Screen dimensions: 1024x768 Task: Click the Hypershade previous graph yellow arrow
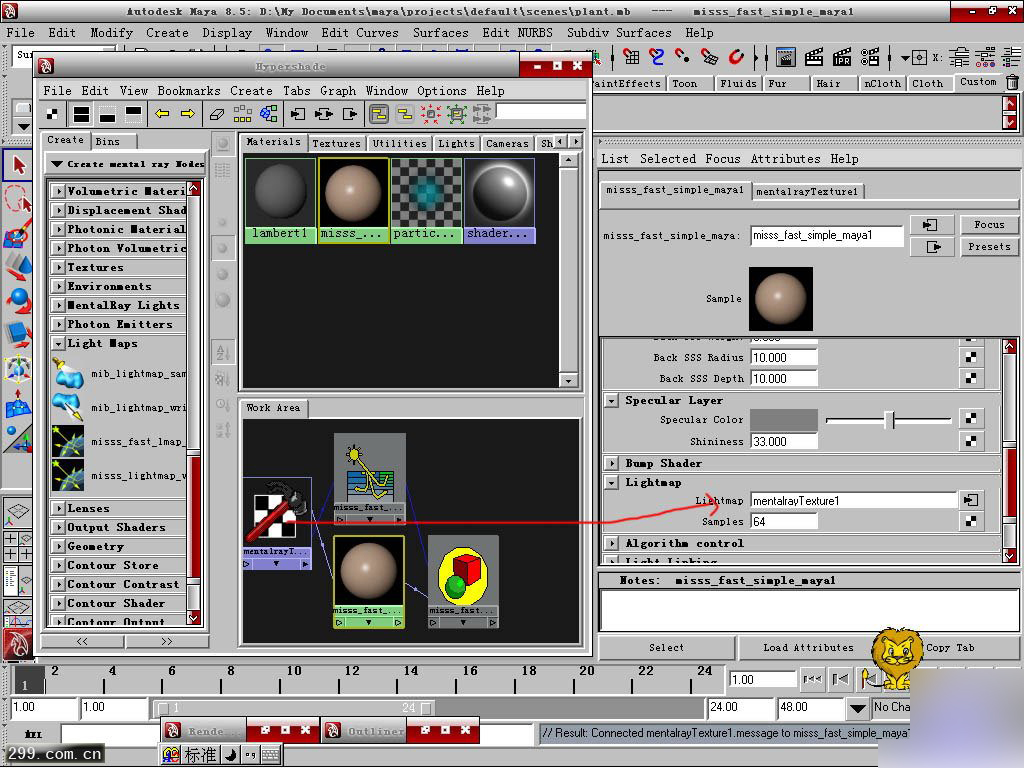click(162, 114)
